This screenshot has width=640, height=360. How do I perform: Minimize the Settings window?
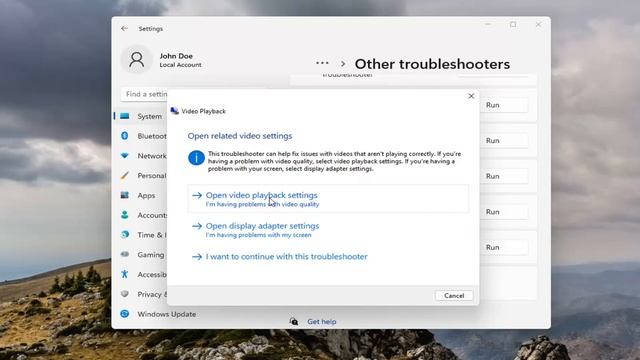tap(488, 24)
